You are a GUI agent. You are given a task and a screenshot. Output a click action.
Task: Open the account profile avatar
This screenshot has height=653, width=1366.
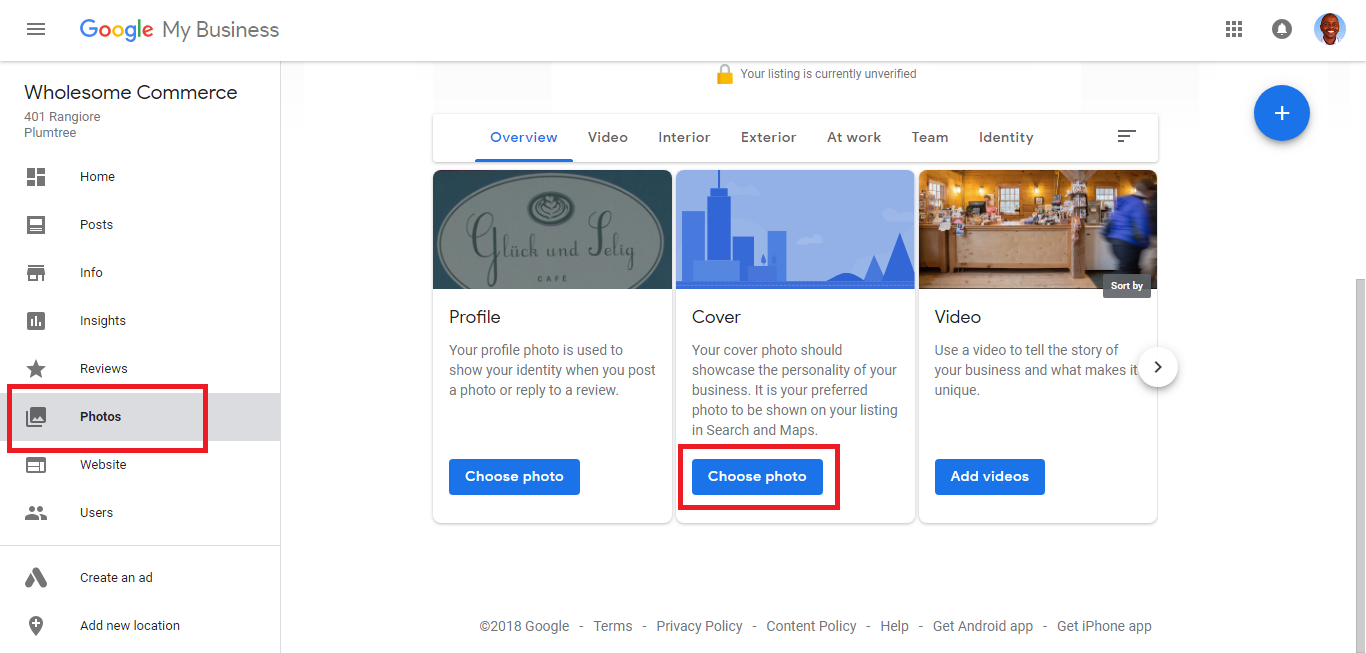pyautogui.click(x=1329, y=29)
